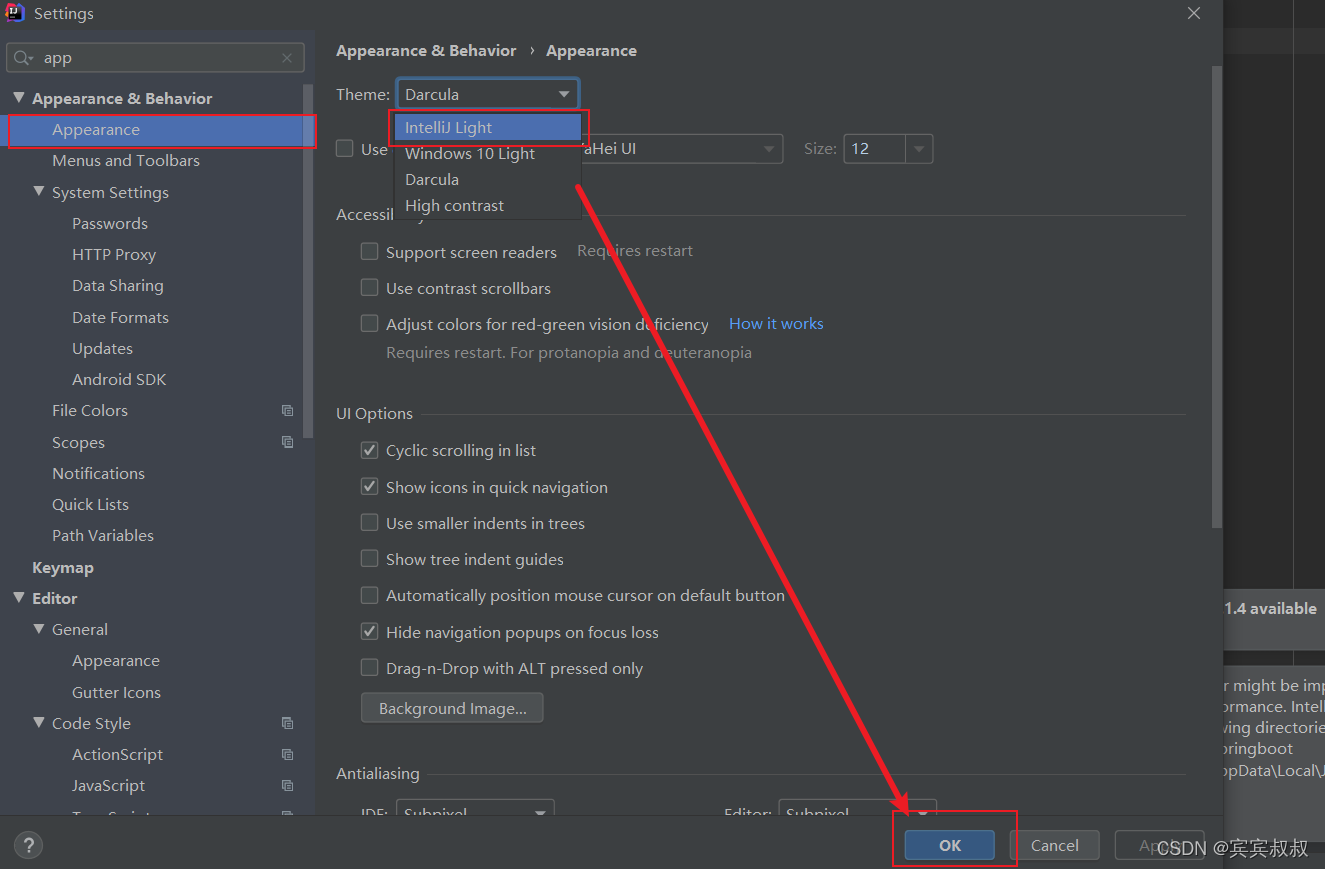Viewport: 1325px width, 869px height.
Task: Open the How it works link
Action: pos(776,323)
